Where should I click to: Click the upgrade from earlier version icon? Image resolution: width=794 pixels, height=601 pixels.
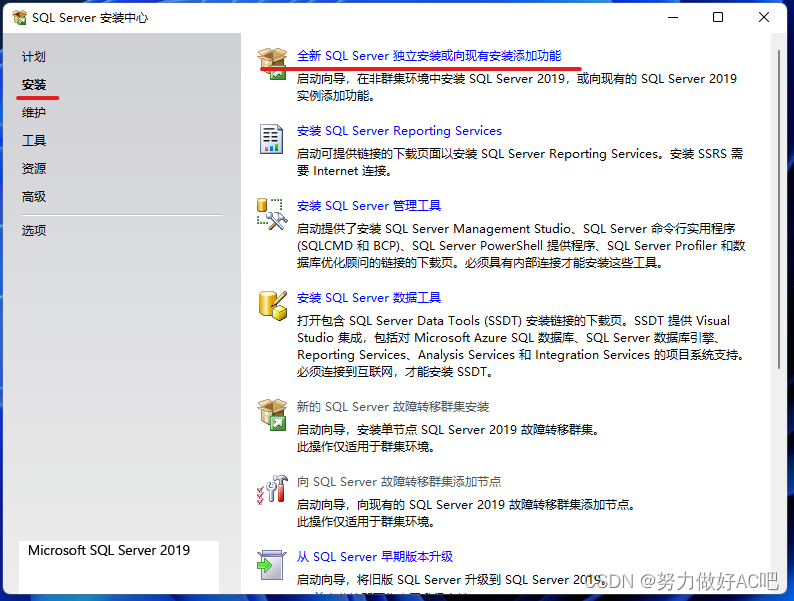point(271,565)
